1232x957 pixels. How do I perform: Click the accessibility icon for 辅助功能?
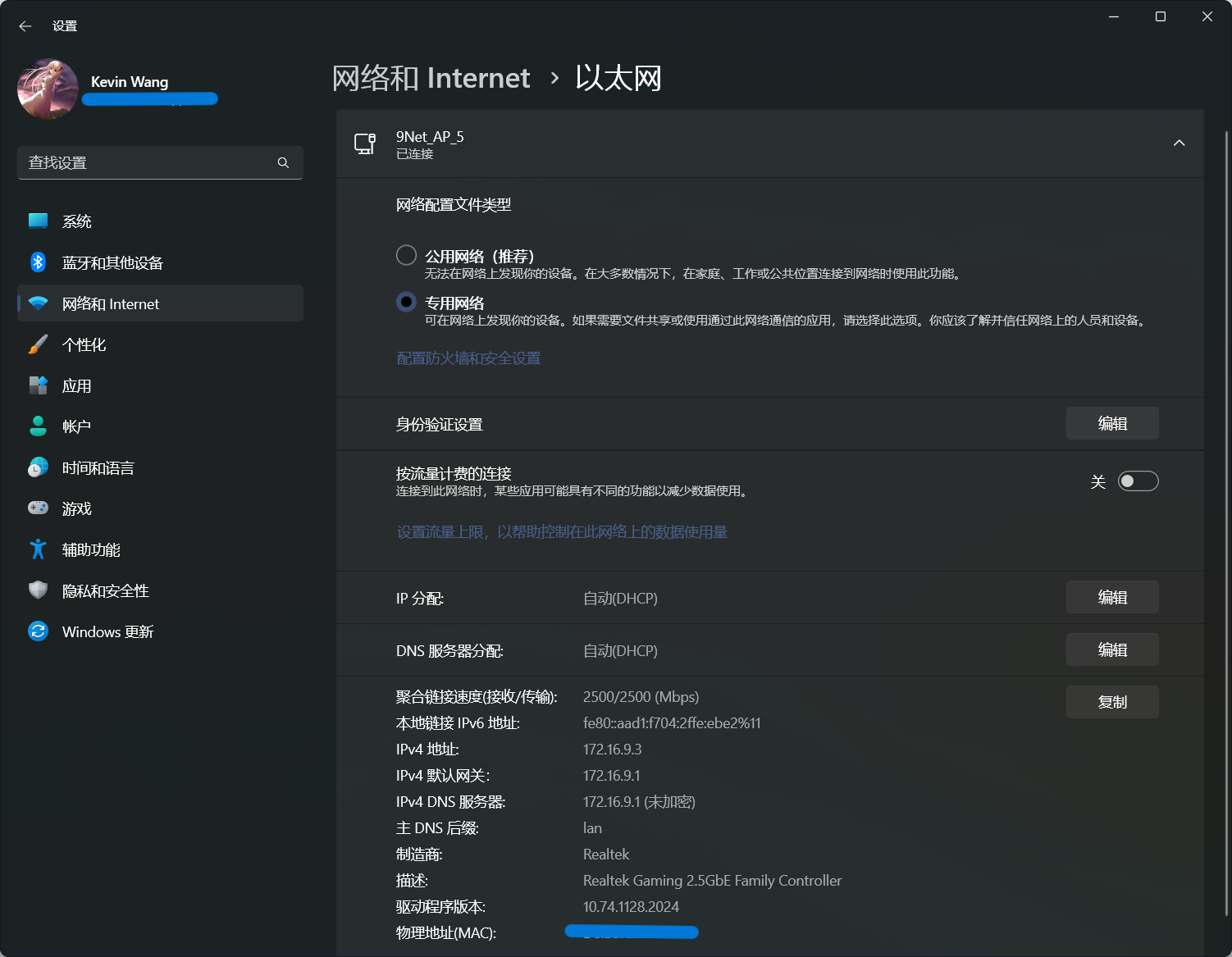[x=39, y=549]
